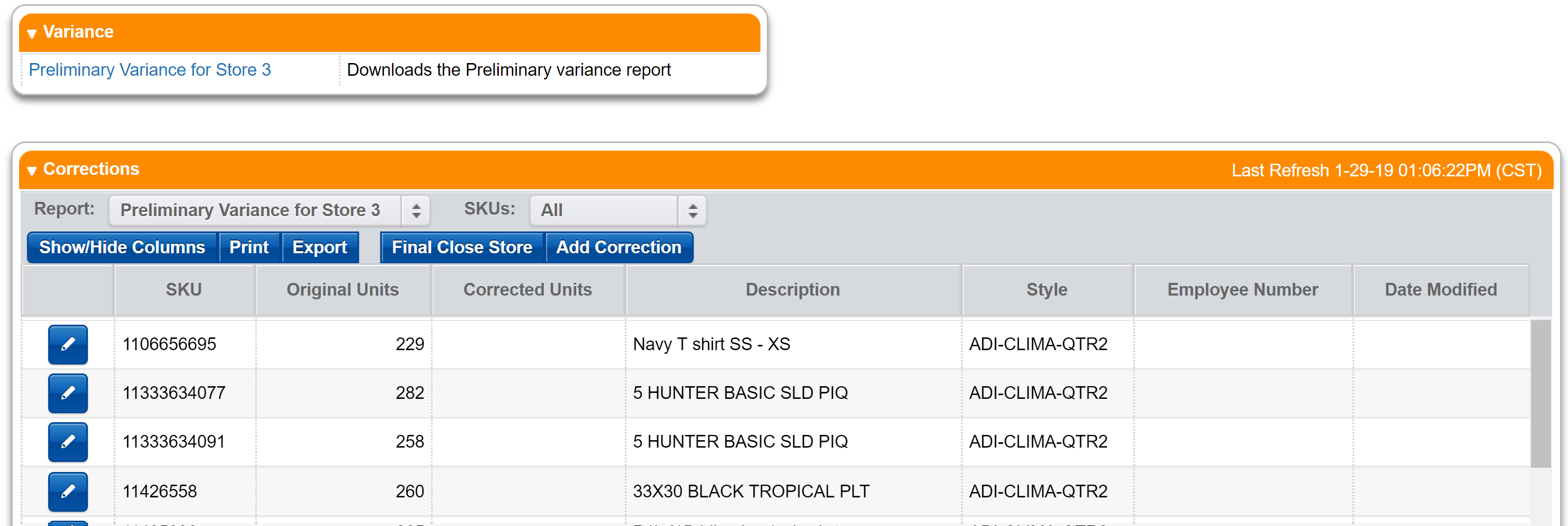Edit row for SKU 1106656695
The height and width of the screenshot is (526, 1568).
pyautogui.click(x=68, y=345)
